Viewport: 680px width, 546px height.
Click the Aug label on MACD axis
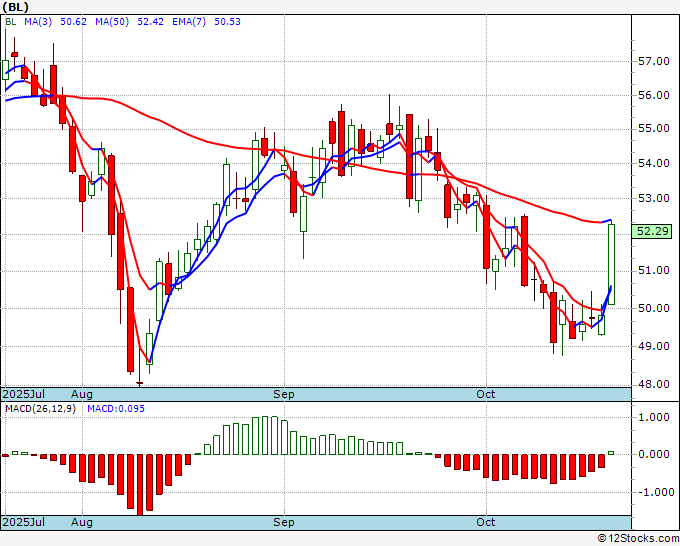click(x=82, y=522)
